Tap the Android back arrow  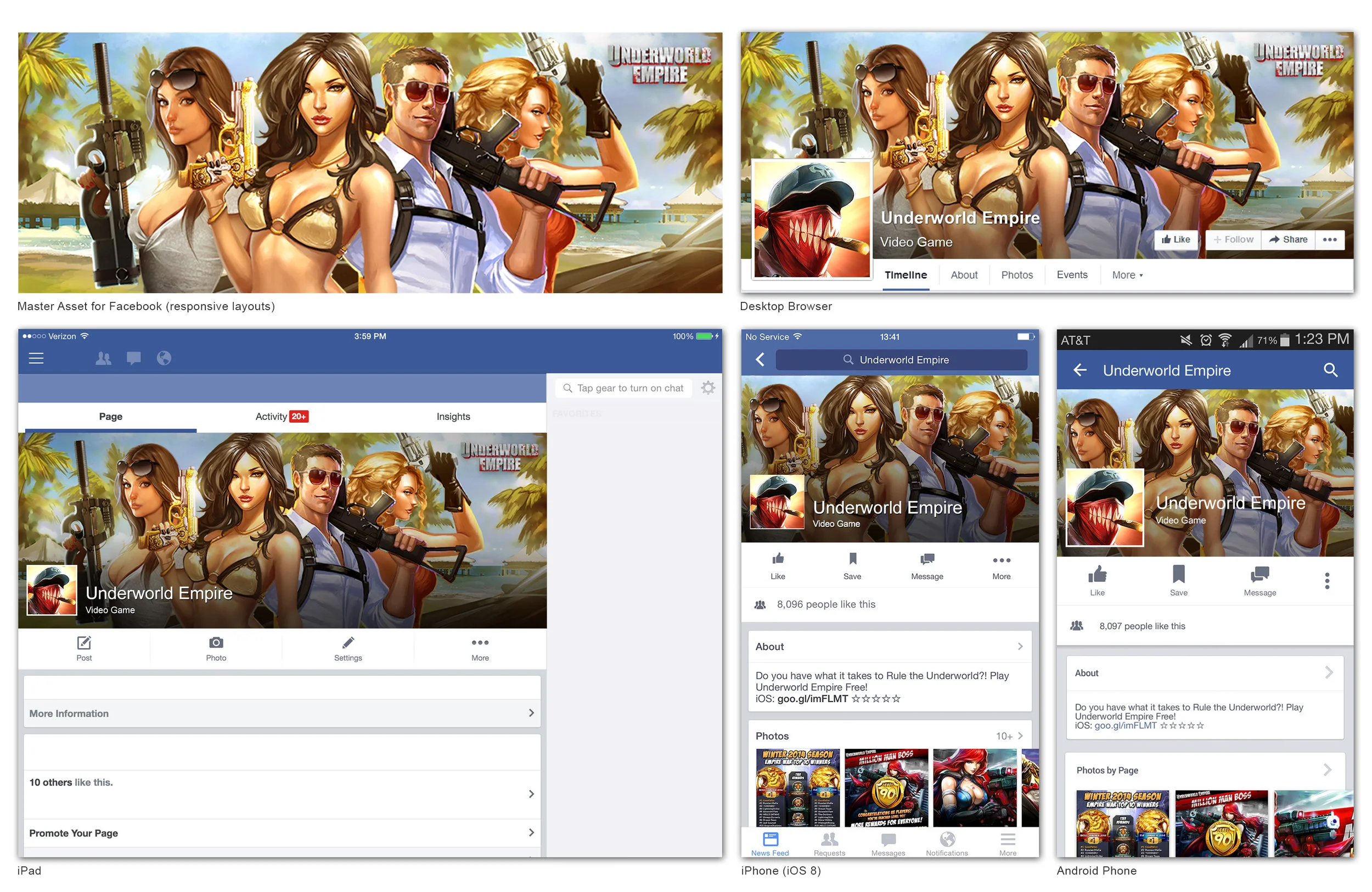[x=1080, y=370]
